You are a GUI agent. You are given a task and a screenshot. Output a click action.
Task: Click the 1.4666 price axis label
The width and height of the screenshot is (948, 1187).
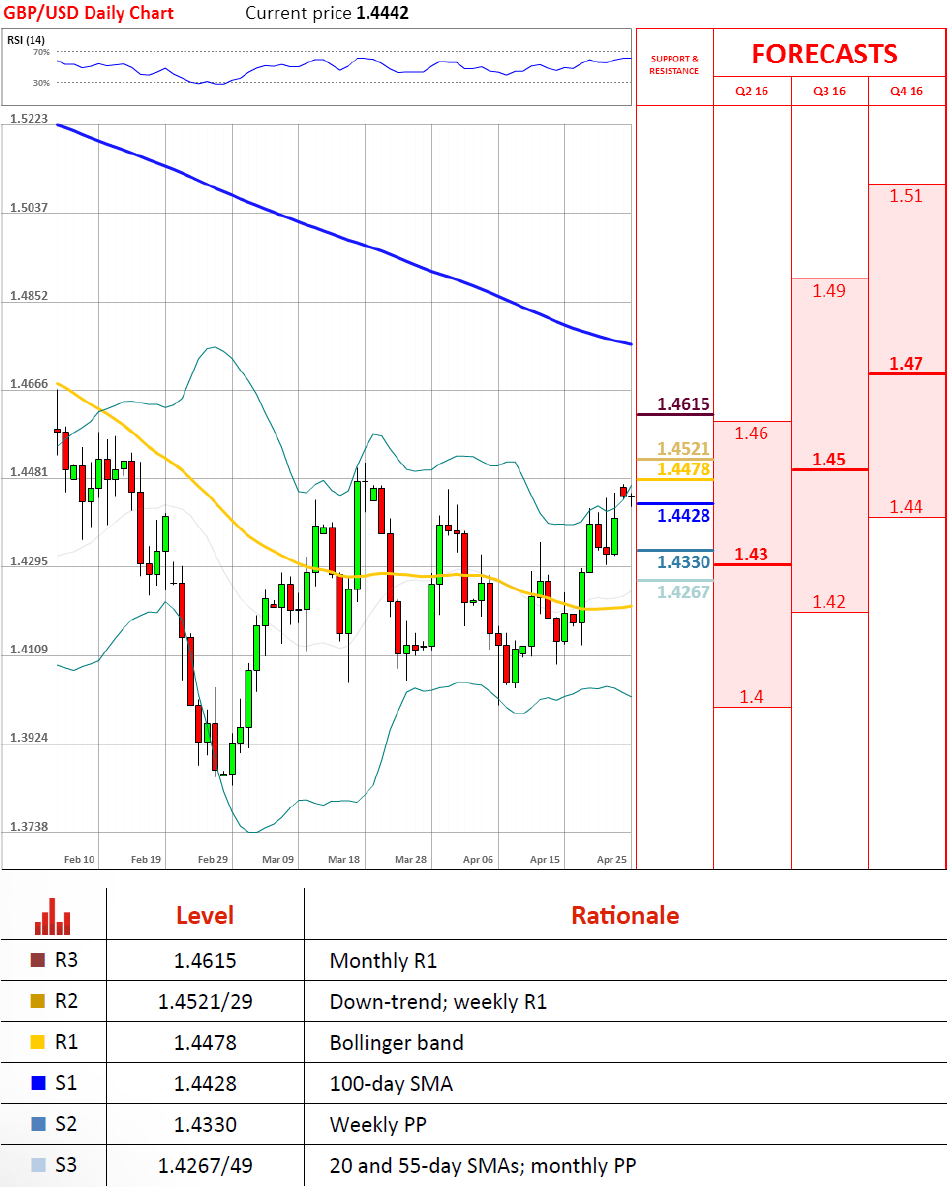29,384
